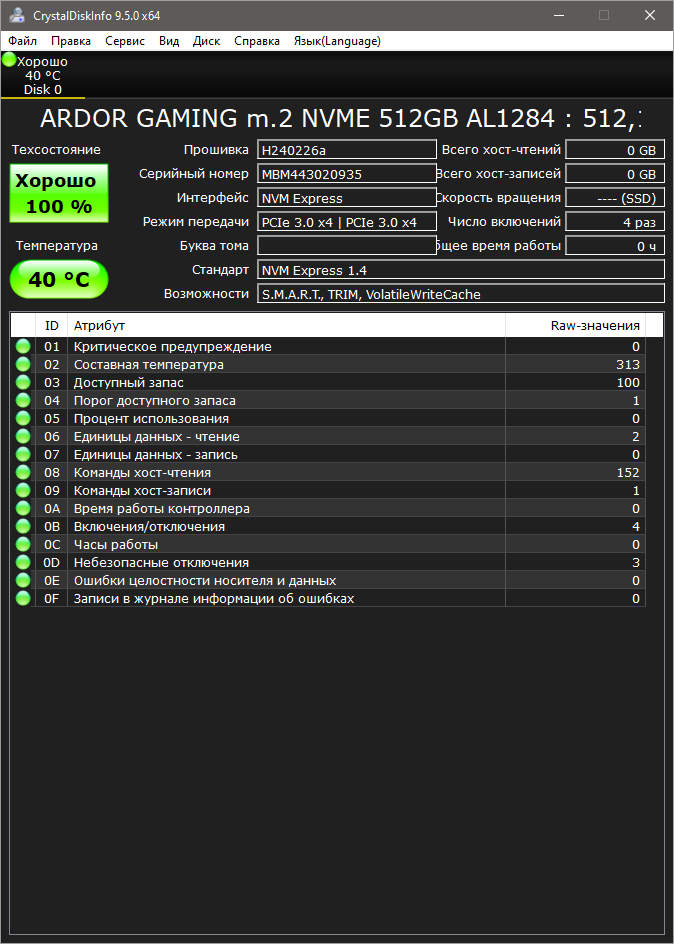Open the Файл menu

[23, 41]
